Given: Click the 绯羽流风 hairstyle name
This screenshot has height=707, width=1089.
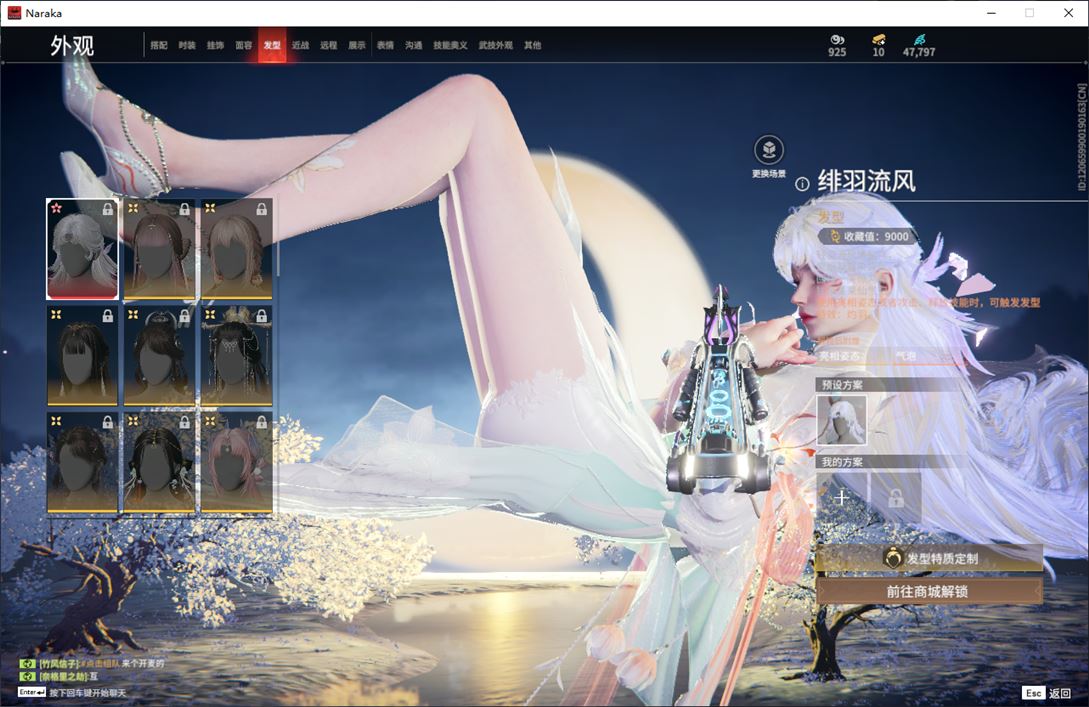Looking at the screenshot, I should coord(866,181).
